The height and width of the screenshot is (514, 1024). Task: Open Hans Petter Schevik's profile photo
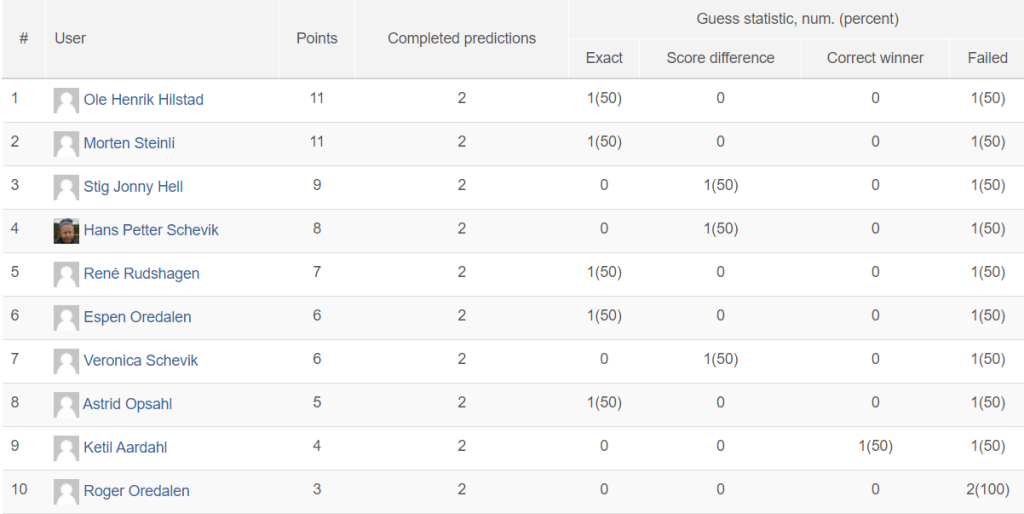(66, 231)
